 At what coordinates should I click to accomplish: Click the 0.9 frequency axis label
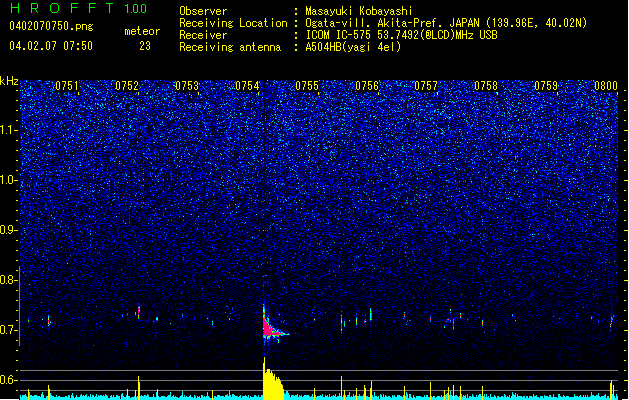8,230
